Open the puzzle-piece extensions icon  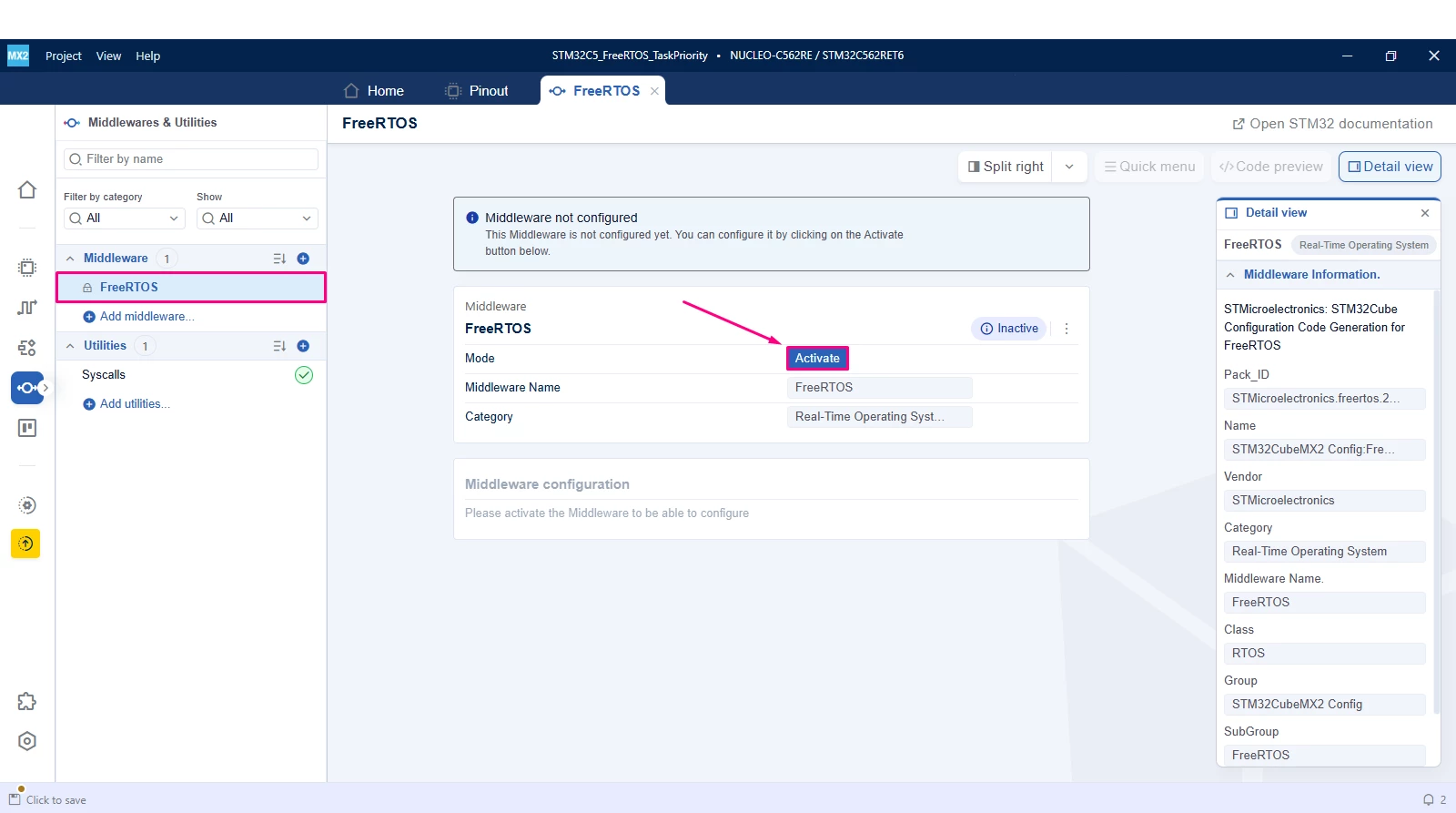(27, 701)
